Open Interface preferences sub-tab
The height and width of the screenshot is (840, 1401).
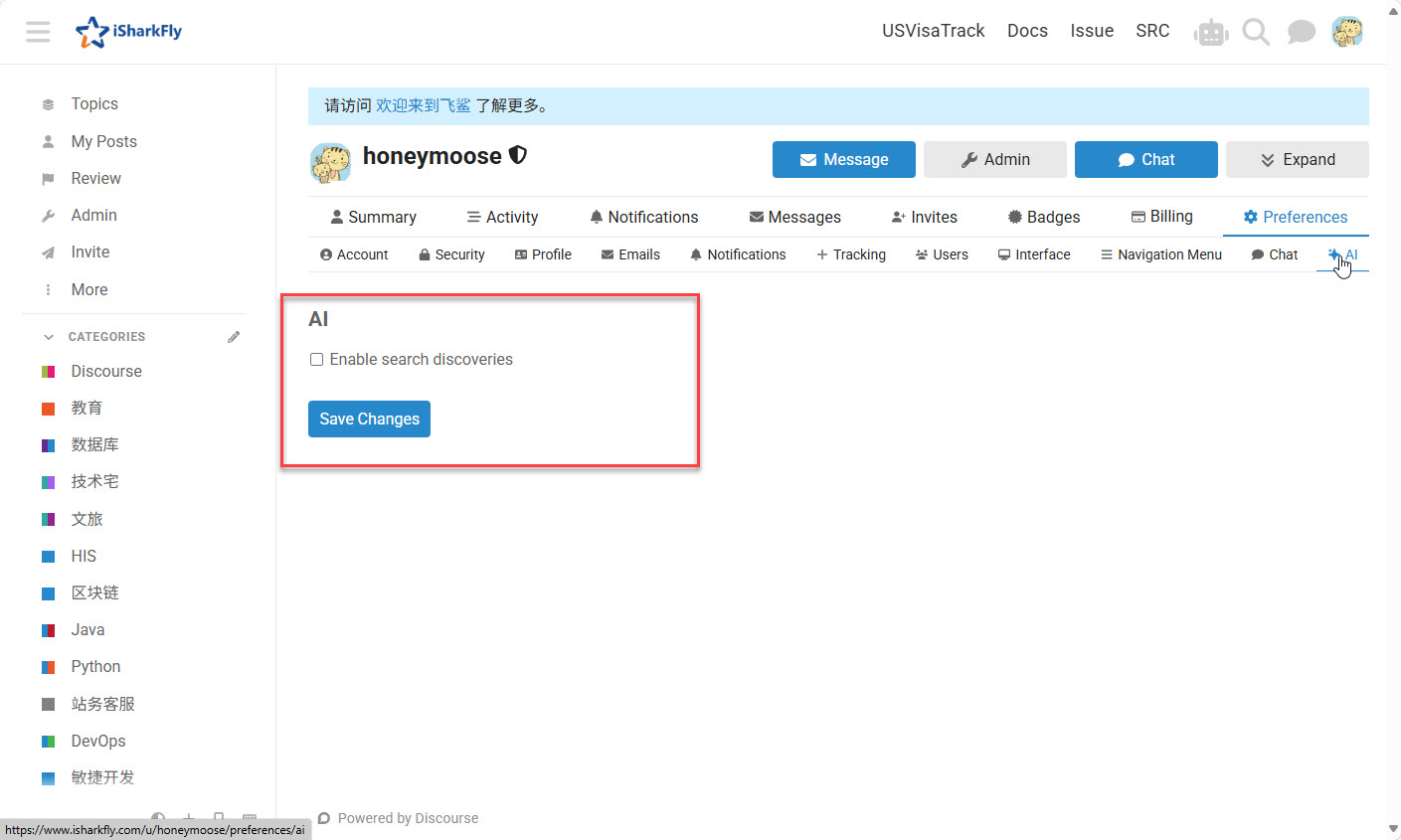(1034, 254)
